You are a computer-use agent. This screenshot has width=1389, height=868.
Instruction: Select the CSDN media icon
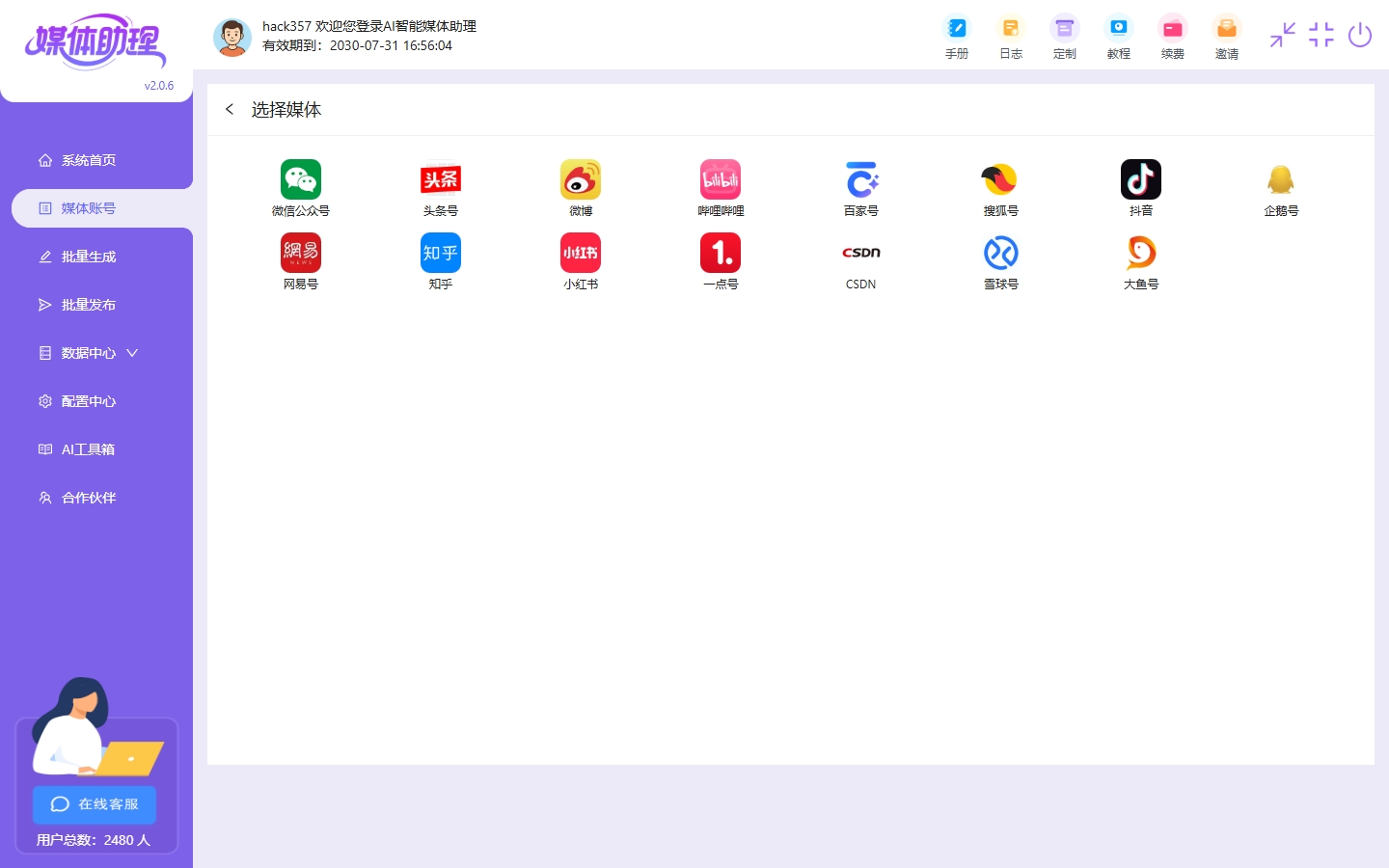tap(860, 254)
